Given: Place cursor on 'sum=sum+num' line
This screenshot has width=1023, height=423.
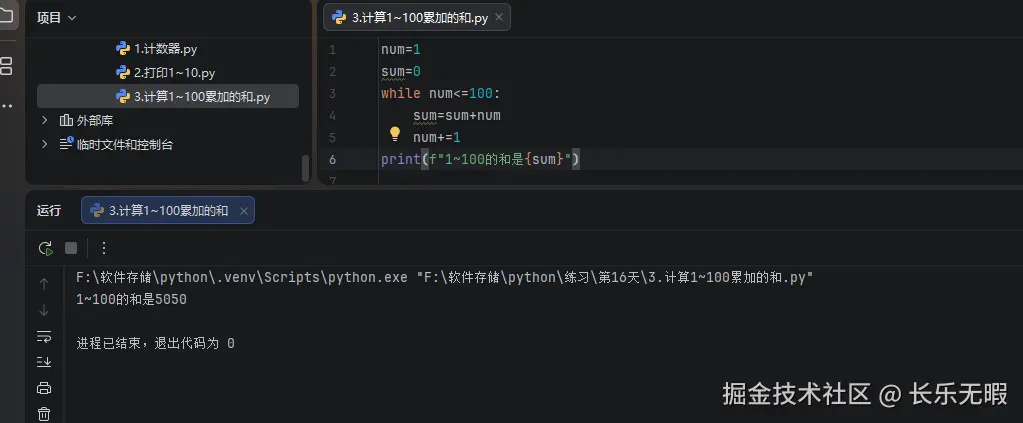Looking at the screenshot, I should click(x=457, y=116).
